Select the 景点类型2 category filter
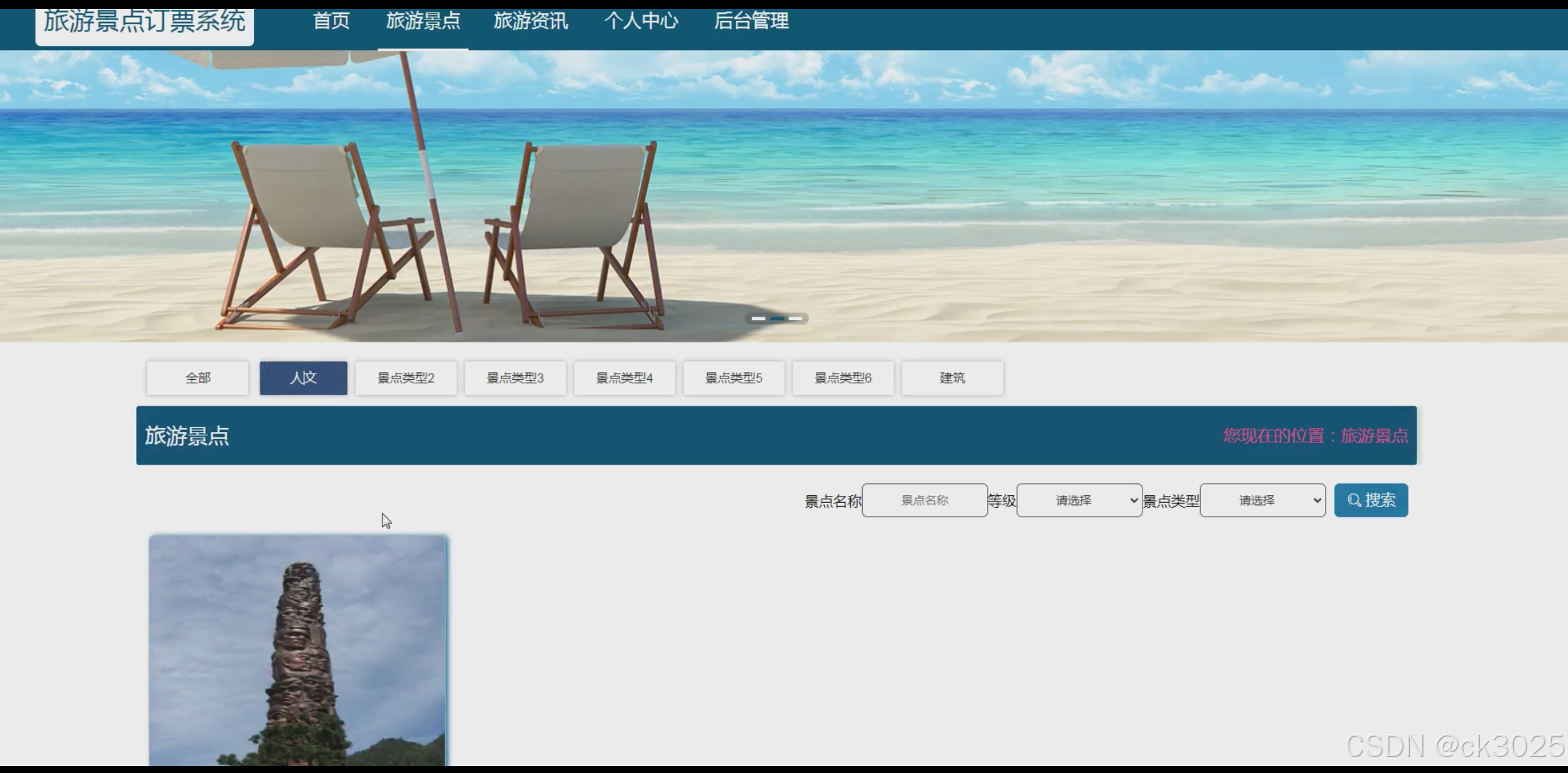The image size is (1568, 773). (406, 378)
